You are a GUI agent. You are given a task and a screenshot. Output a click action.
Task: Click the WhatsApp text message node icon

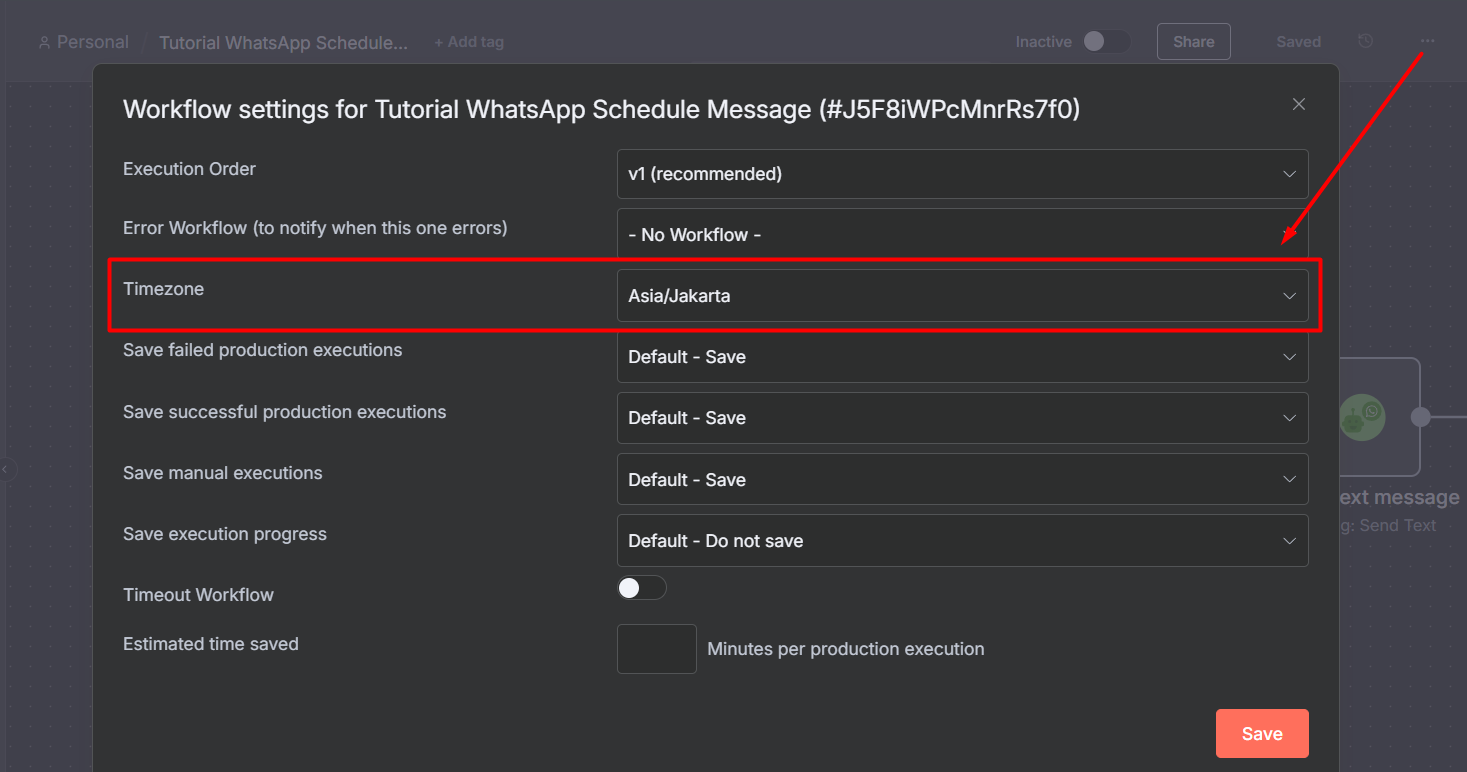[1362, 417]
